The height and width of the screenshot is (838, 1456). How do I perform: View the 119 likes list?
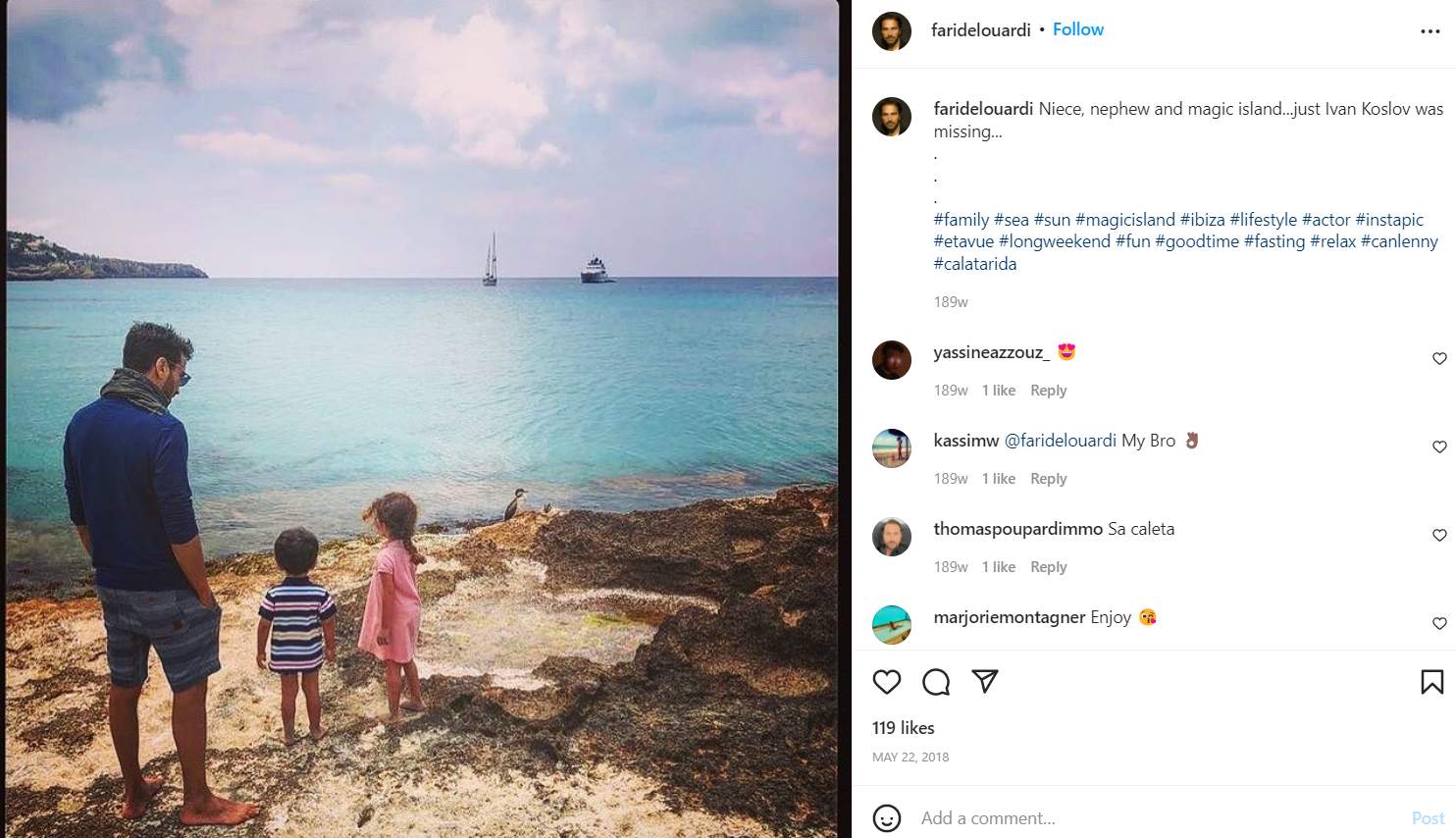pyautogui.click(x=903, y=728)
